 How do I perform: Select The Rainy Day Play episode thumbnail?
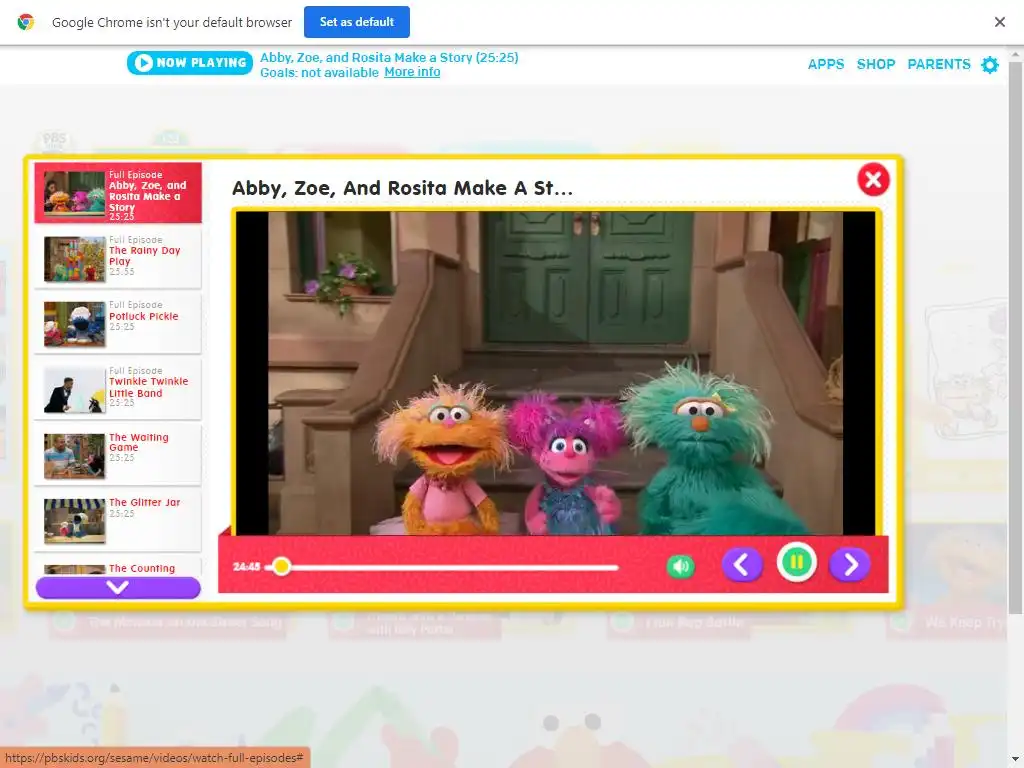[x=74, y=259]
